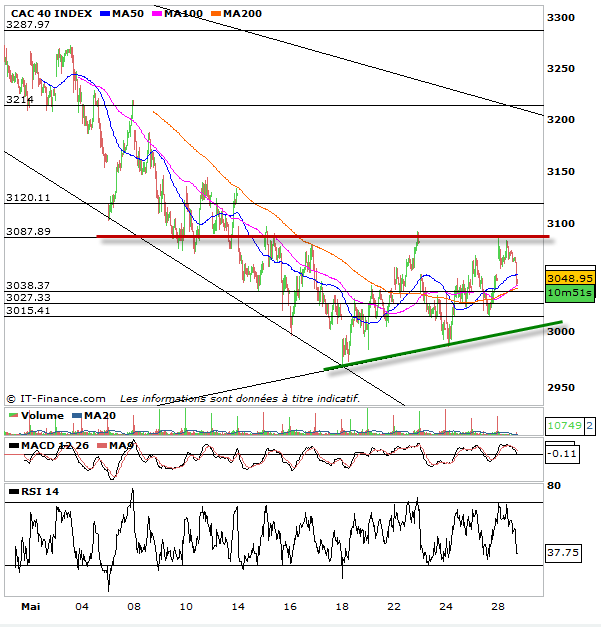Select the yellow 3048.95 current price label
Screen dimensions: 613x627
[x=570, y=278]
